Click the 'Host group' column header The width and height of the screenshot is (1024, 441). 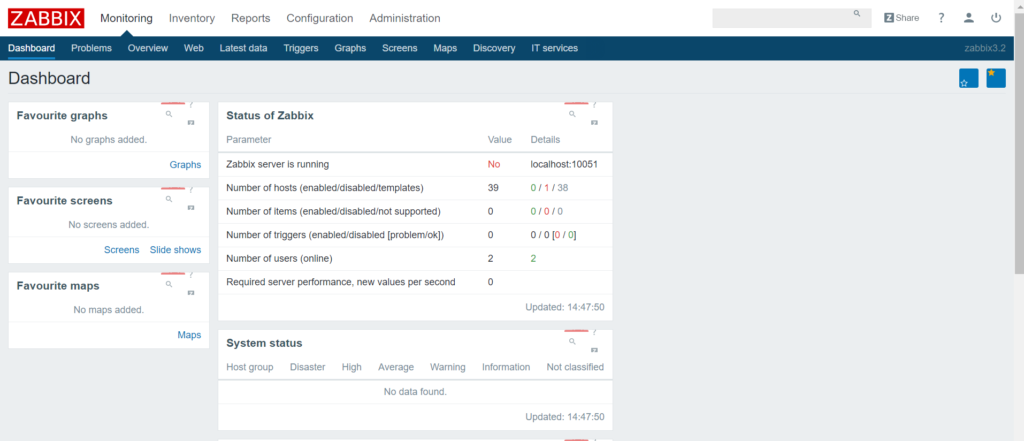[x=249, y=367]
